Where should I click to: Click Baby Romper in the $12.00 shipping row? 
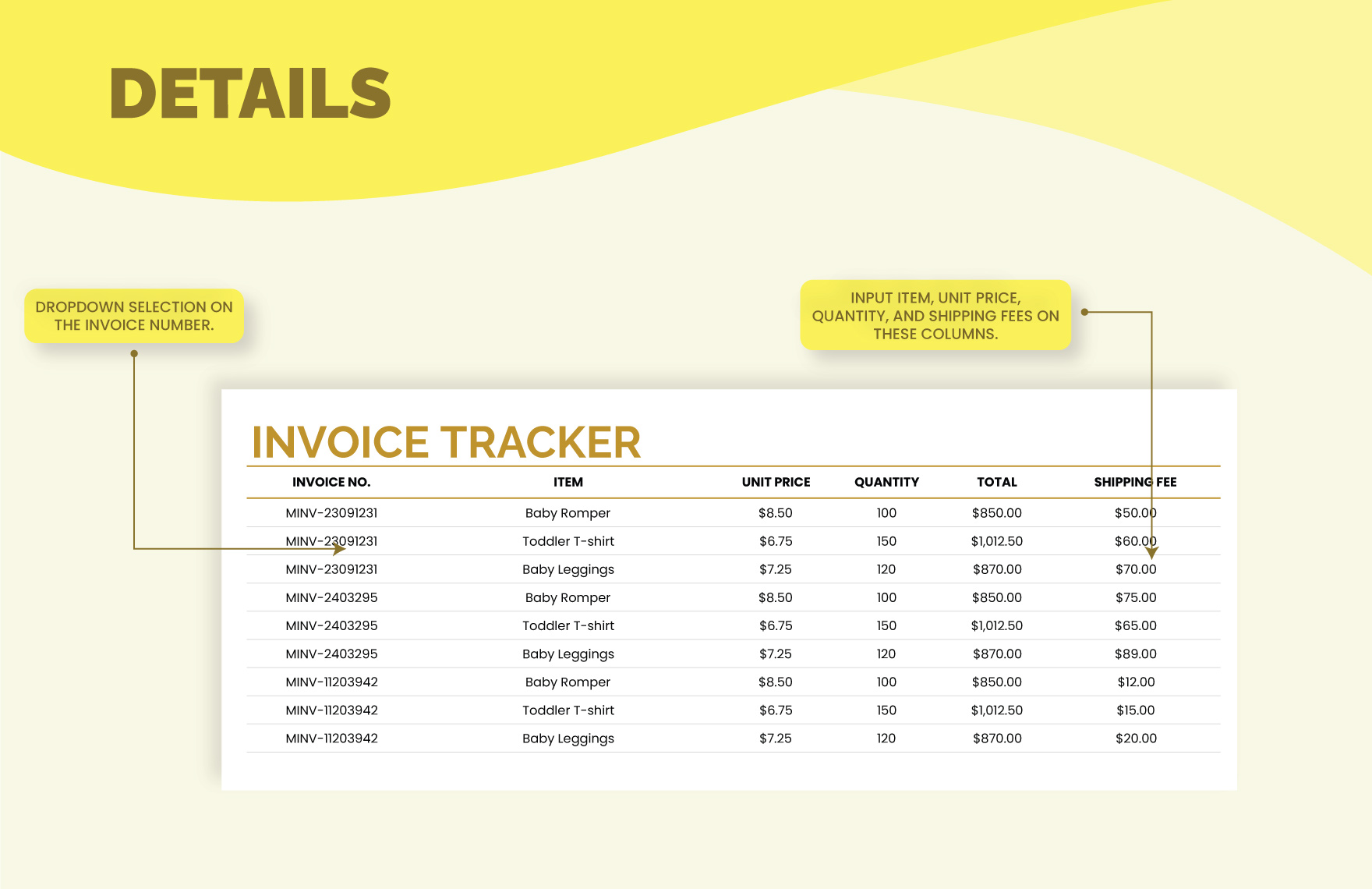[568, 682]
